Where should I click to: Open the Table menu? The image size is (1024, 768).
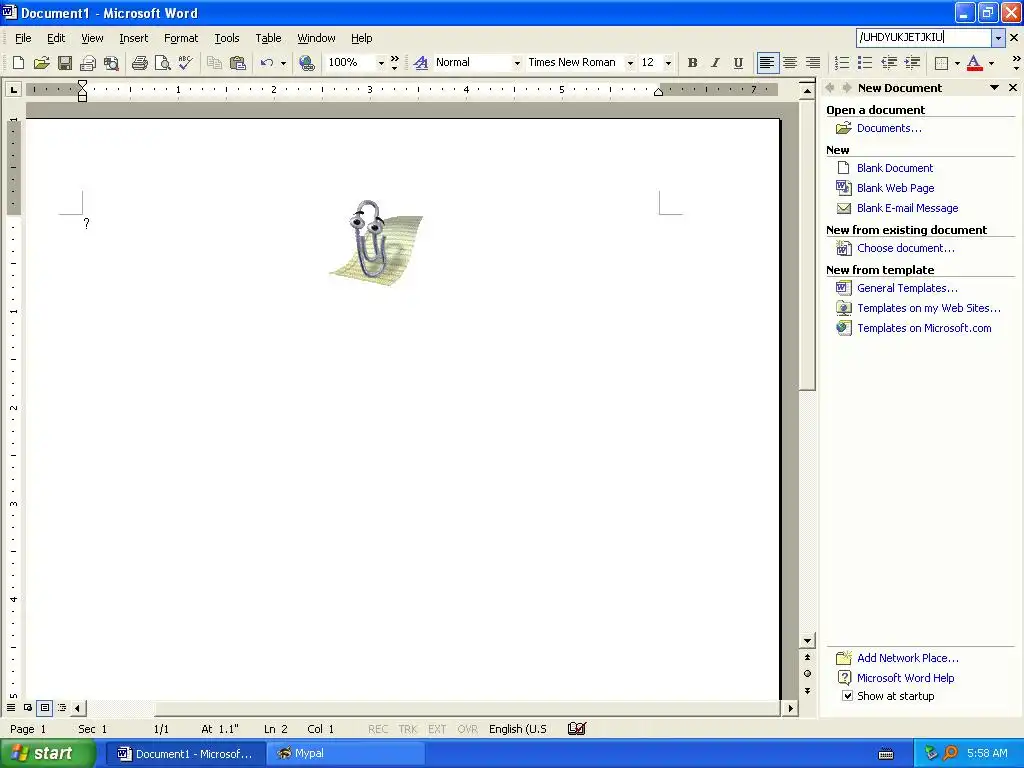[x=268, y=38]
